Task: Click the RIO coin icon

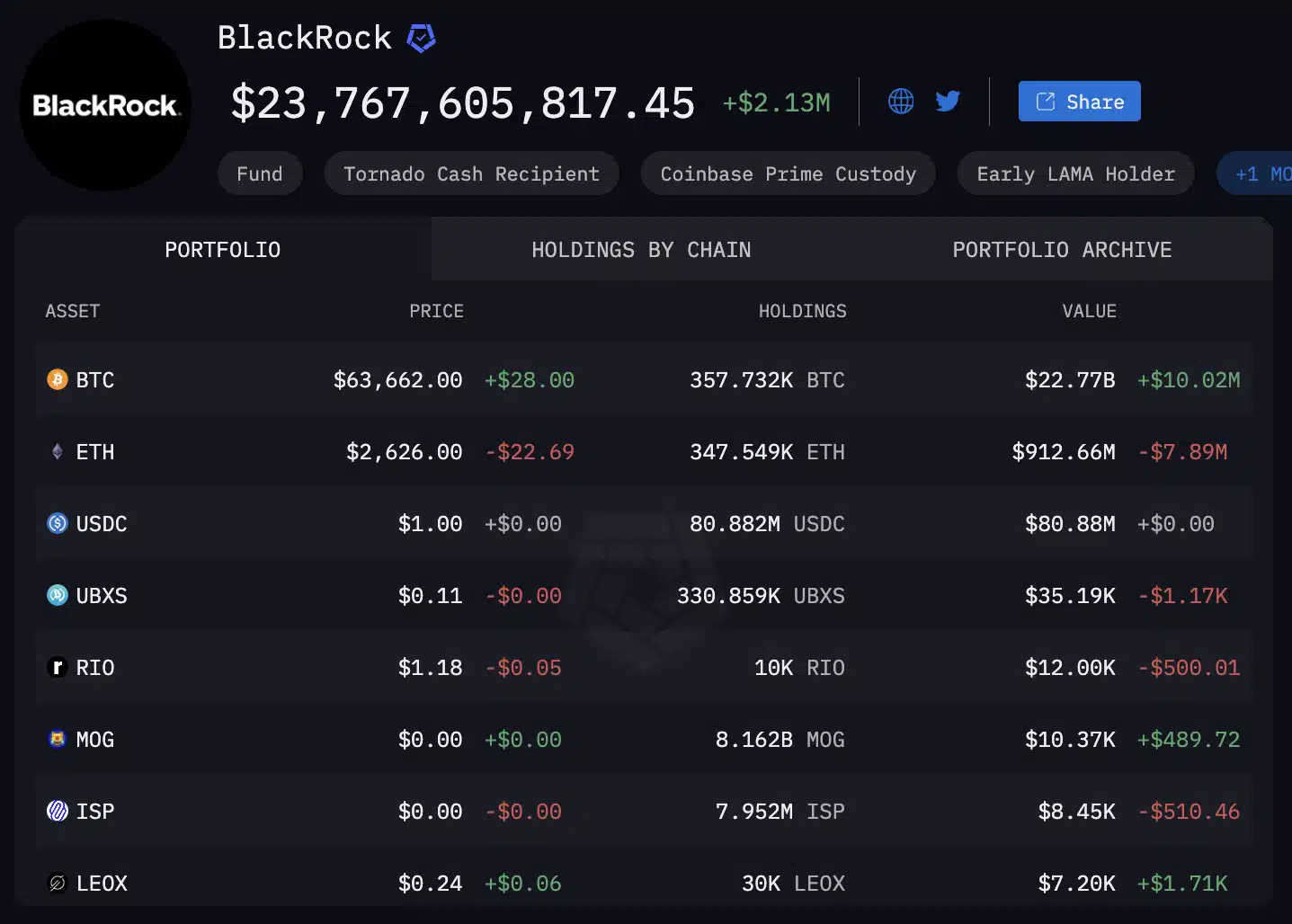Action: click(58, 667)
